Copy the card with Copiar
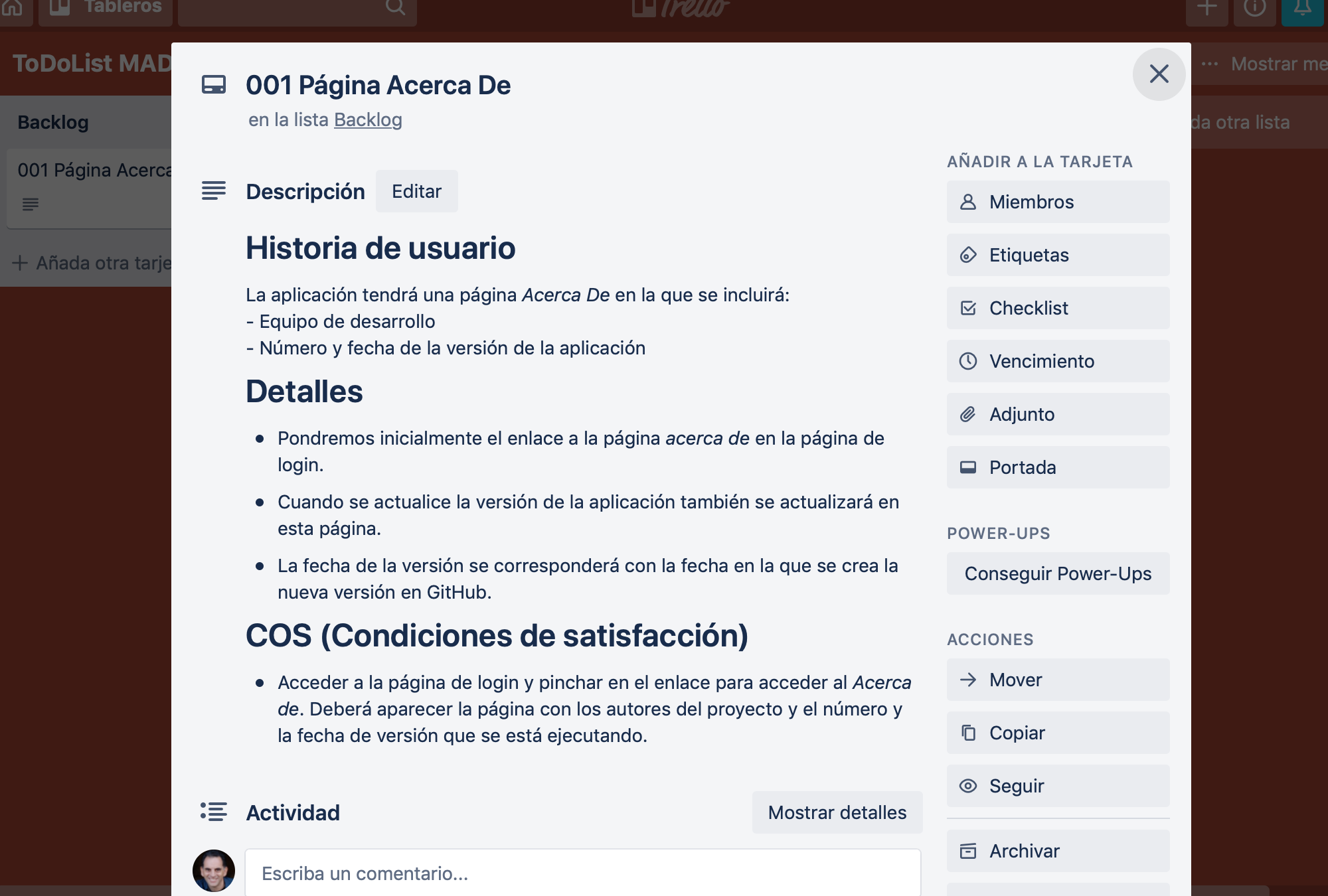The width and height of the screenshot is (1328, 896). (x=1058, y=733)
